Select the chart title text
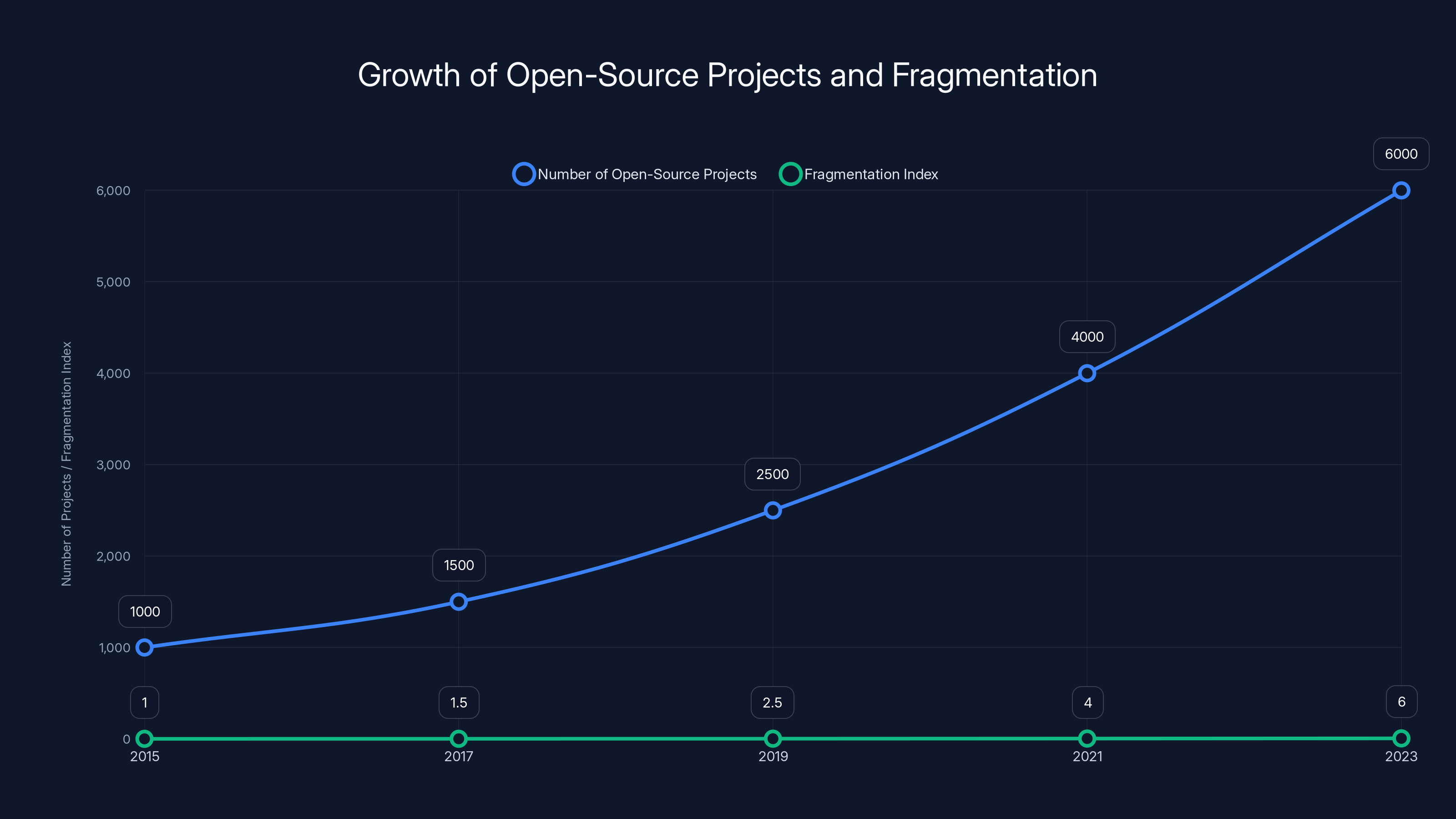This screenshot has height=819, width=1456. click(x=728, y=74)
